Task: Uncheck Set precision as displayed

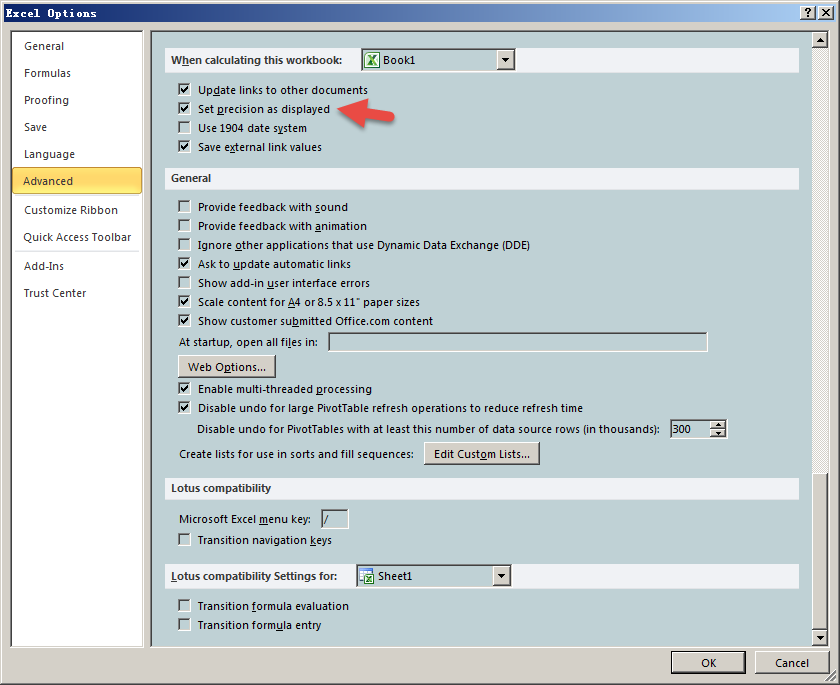Action: point(184,109)
